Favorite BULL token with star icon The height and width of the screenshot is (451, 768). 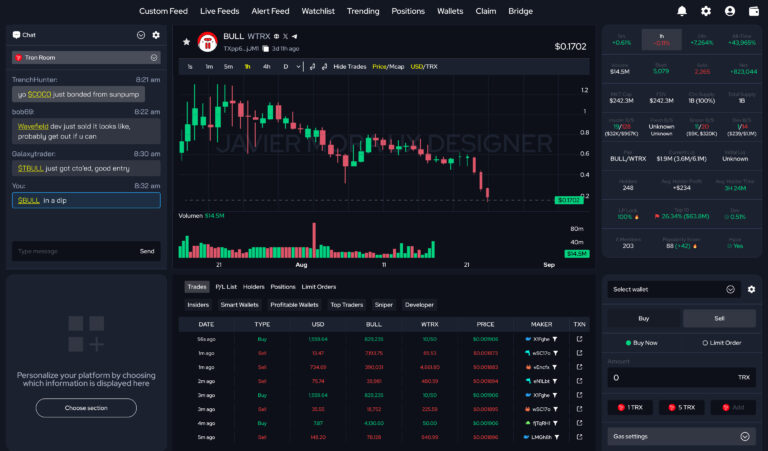(x=186, y=42)
